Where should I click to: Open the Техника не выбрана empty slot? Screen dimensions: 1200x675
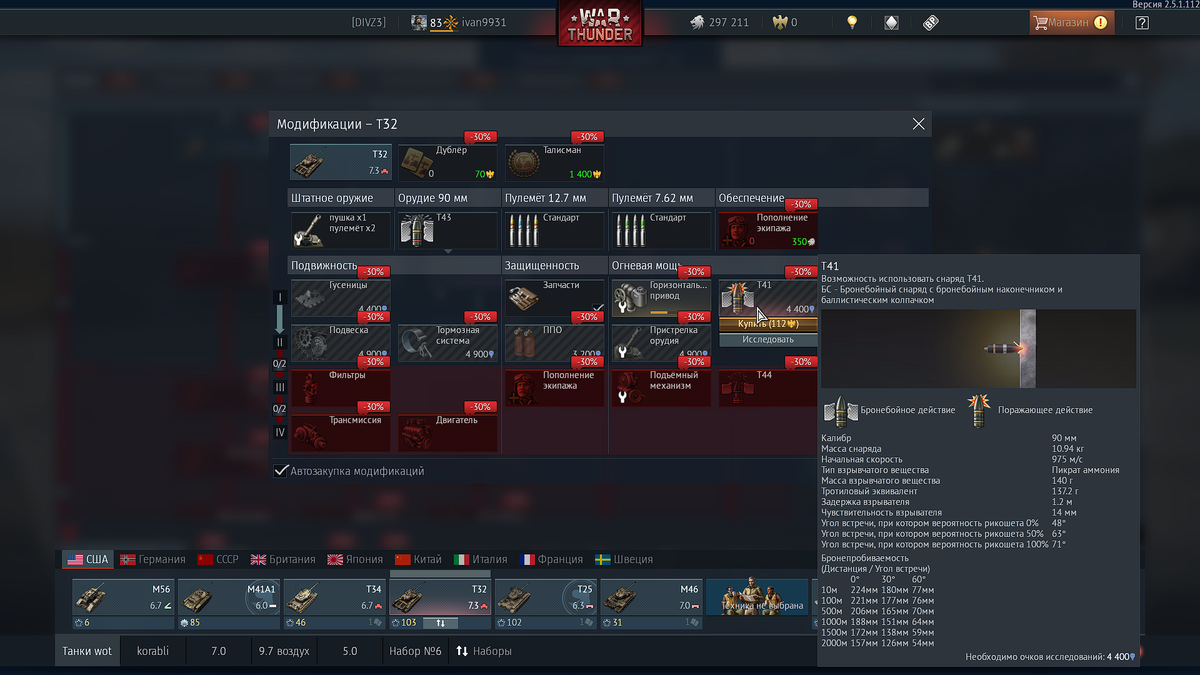tap(757, 597)
